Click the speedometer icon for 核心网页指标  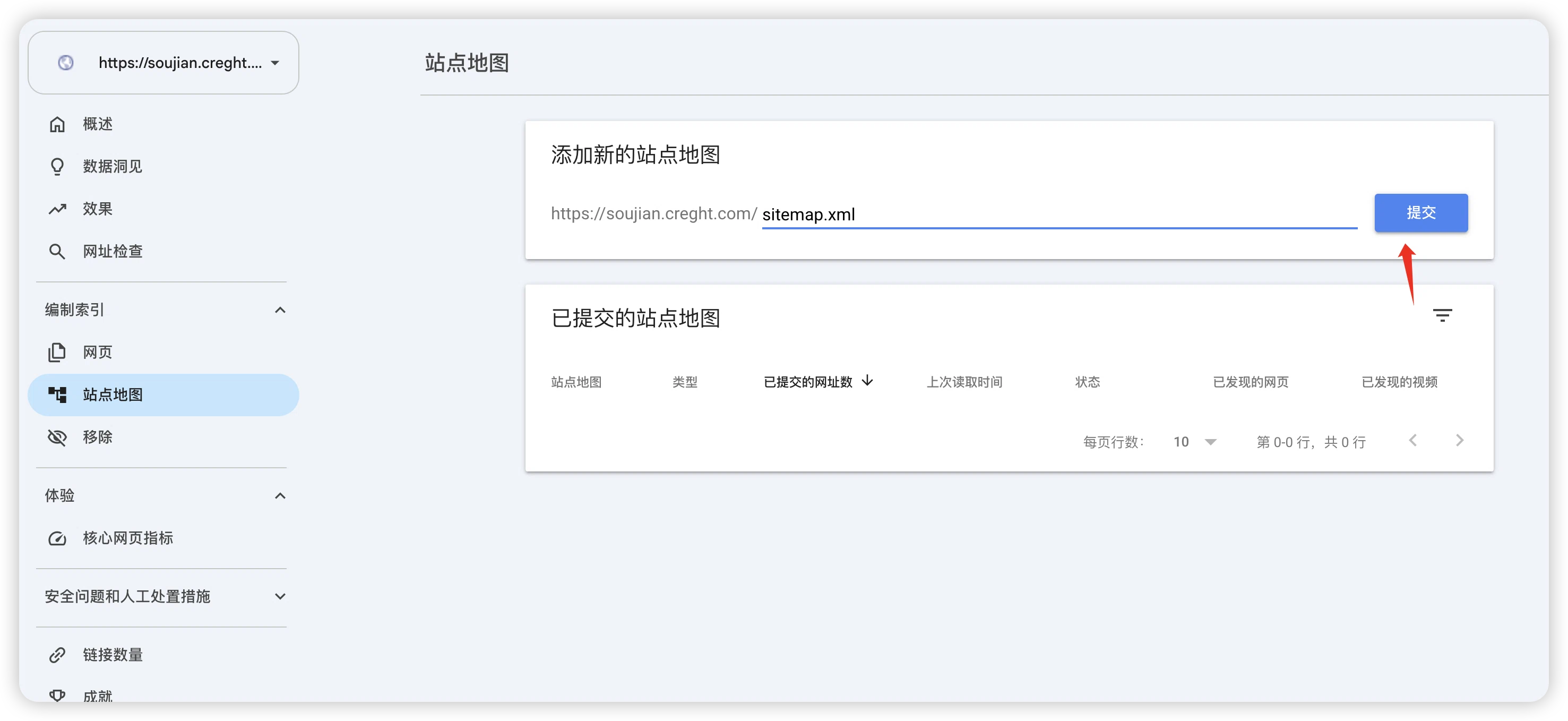pos(57,538)
